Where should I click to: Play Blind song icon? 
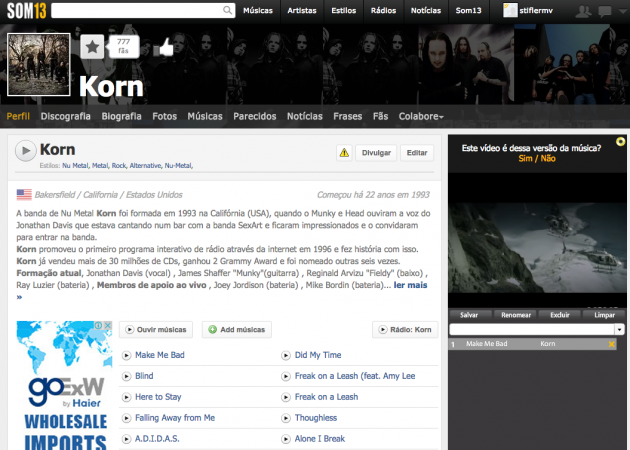click(x=127, y=376)
